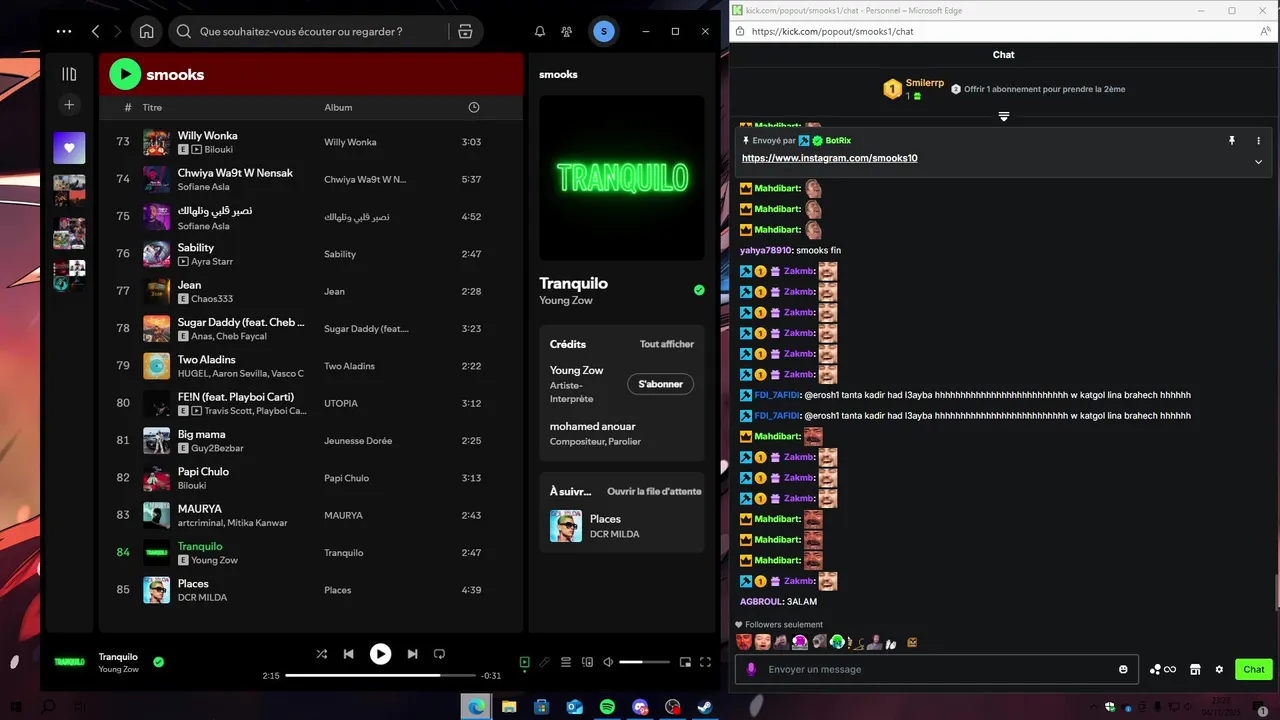The image size is (1280, 720).
Task: Show lyrics microphone icon
Action: click(545, 662)
